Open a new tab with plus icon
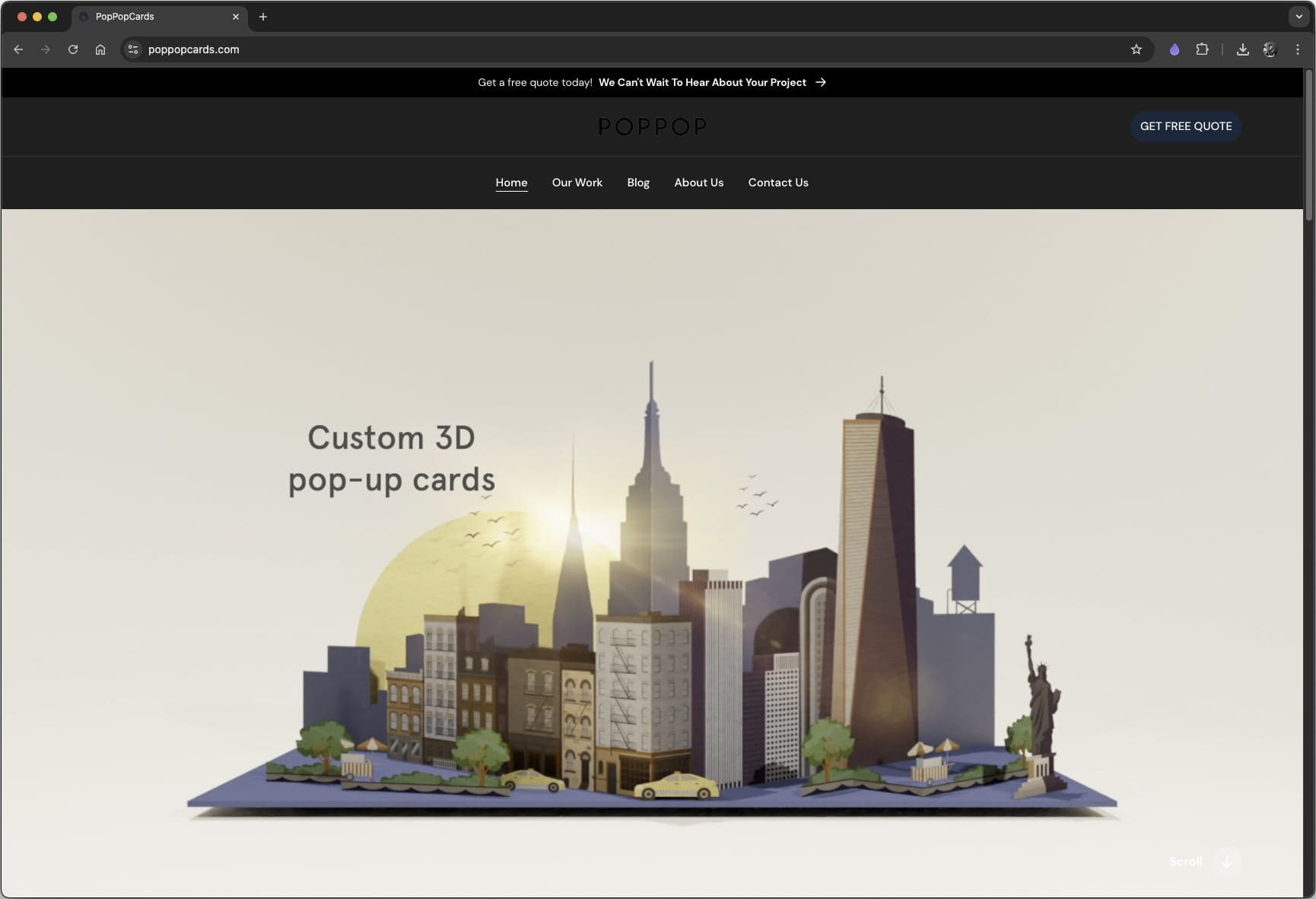 pyautogui.click(x=263, y=17)
